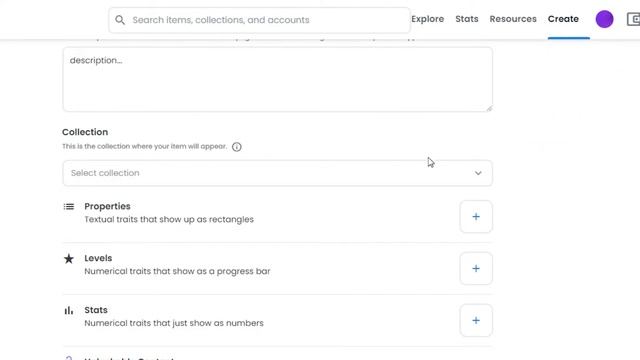The width and height of the screenshot is (640, 360).
Task: Click the Properties list icon
Action: 69,207
